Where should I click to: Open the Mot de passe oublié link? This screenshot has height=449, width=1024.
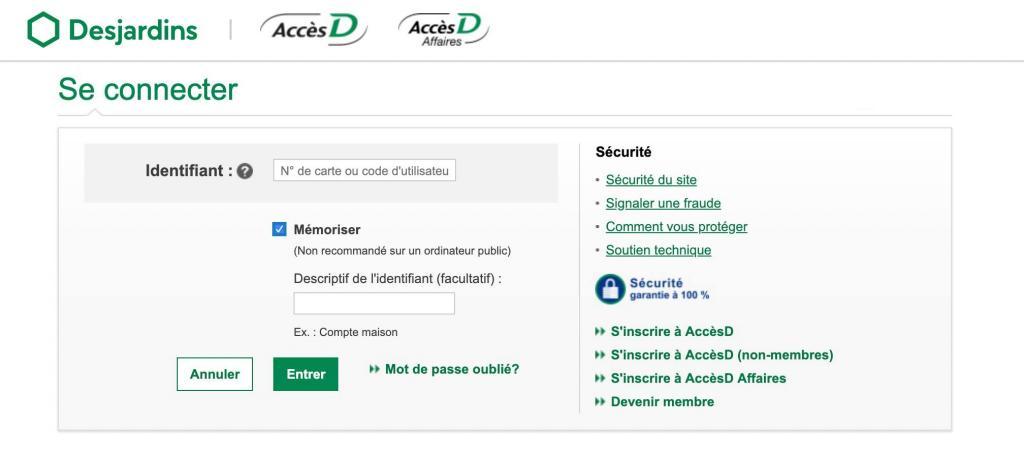(452, 369)
